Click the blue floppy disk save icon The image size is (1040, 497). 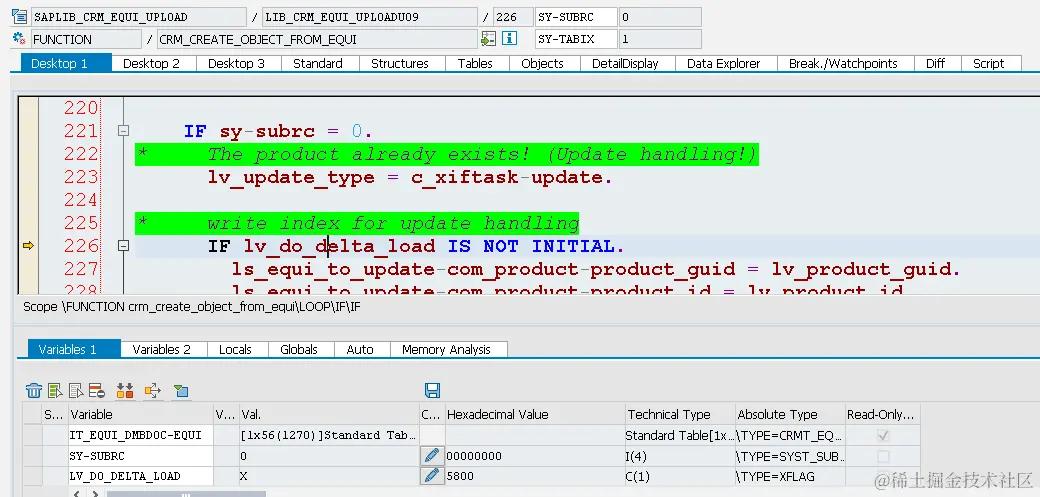(x=432, y=390)
